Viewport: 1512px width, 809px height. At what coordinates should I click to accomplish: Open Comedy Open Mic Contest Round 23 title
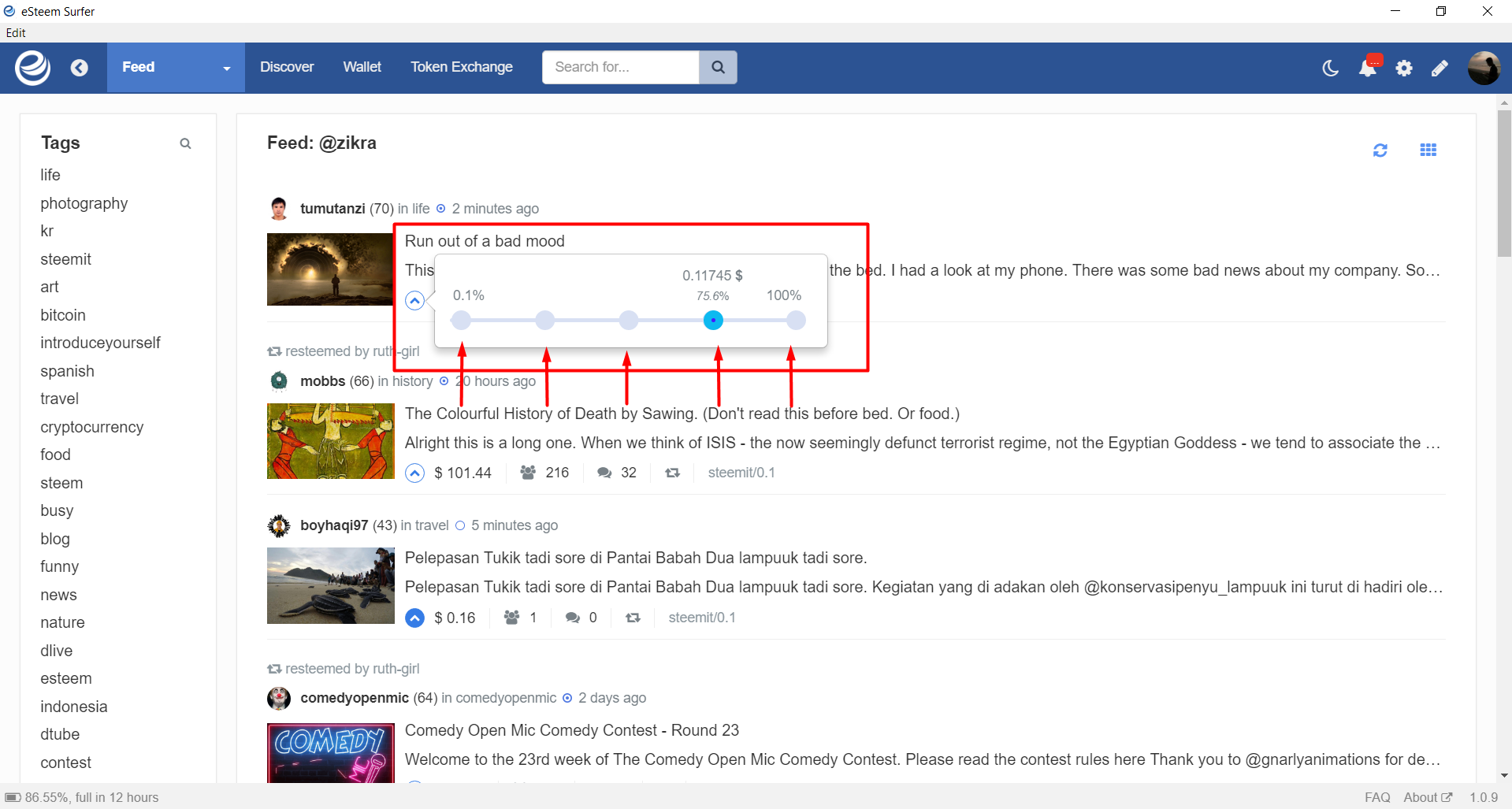[572, 730]
